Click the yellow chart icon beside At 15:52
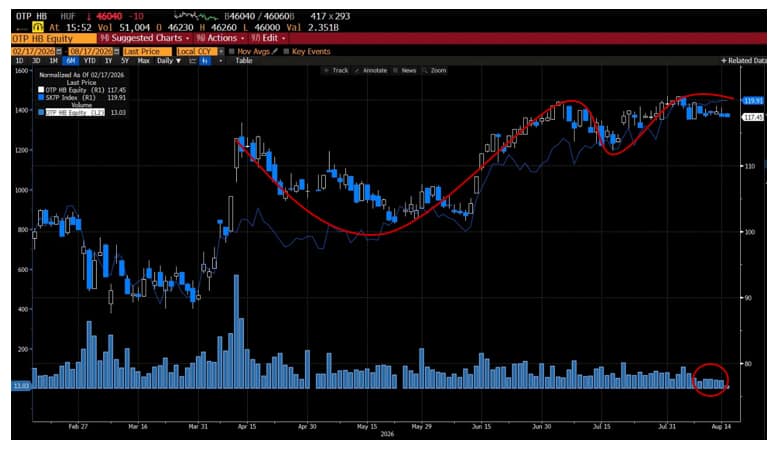The height and width of the screenshot is (450, 778). (38, 27)
